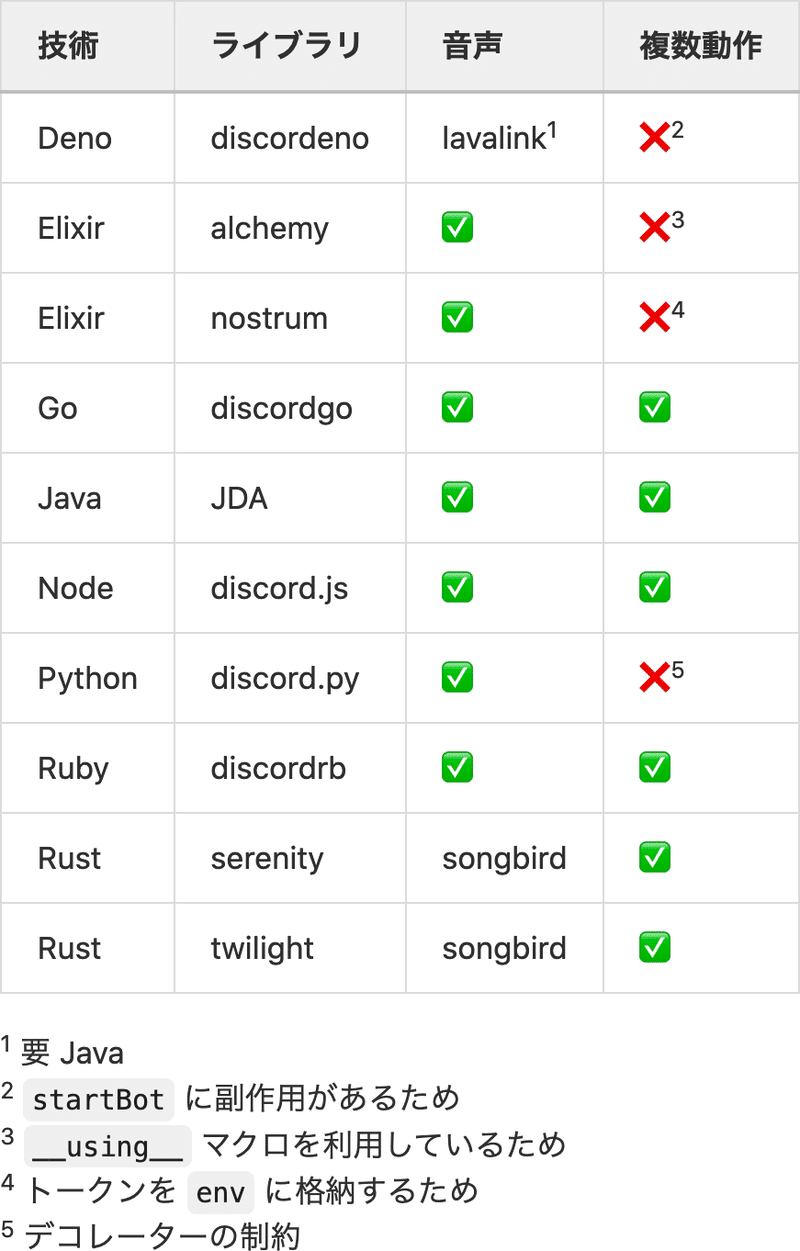Click the ライブラリ column header

[286, 46]
